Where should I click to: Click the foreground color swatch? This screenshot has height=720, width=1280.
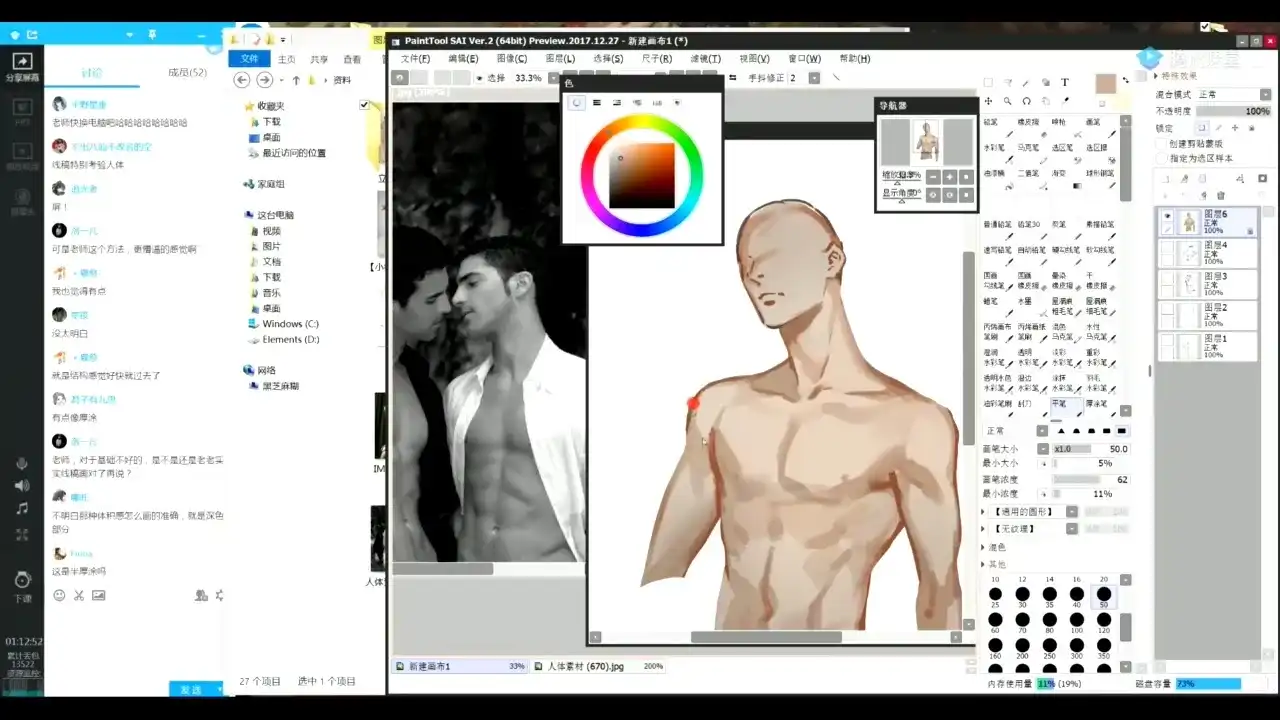click(1105, 84)
